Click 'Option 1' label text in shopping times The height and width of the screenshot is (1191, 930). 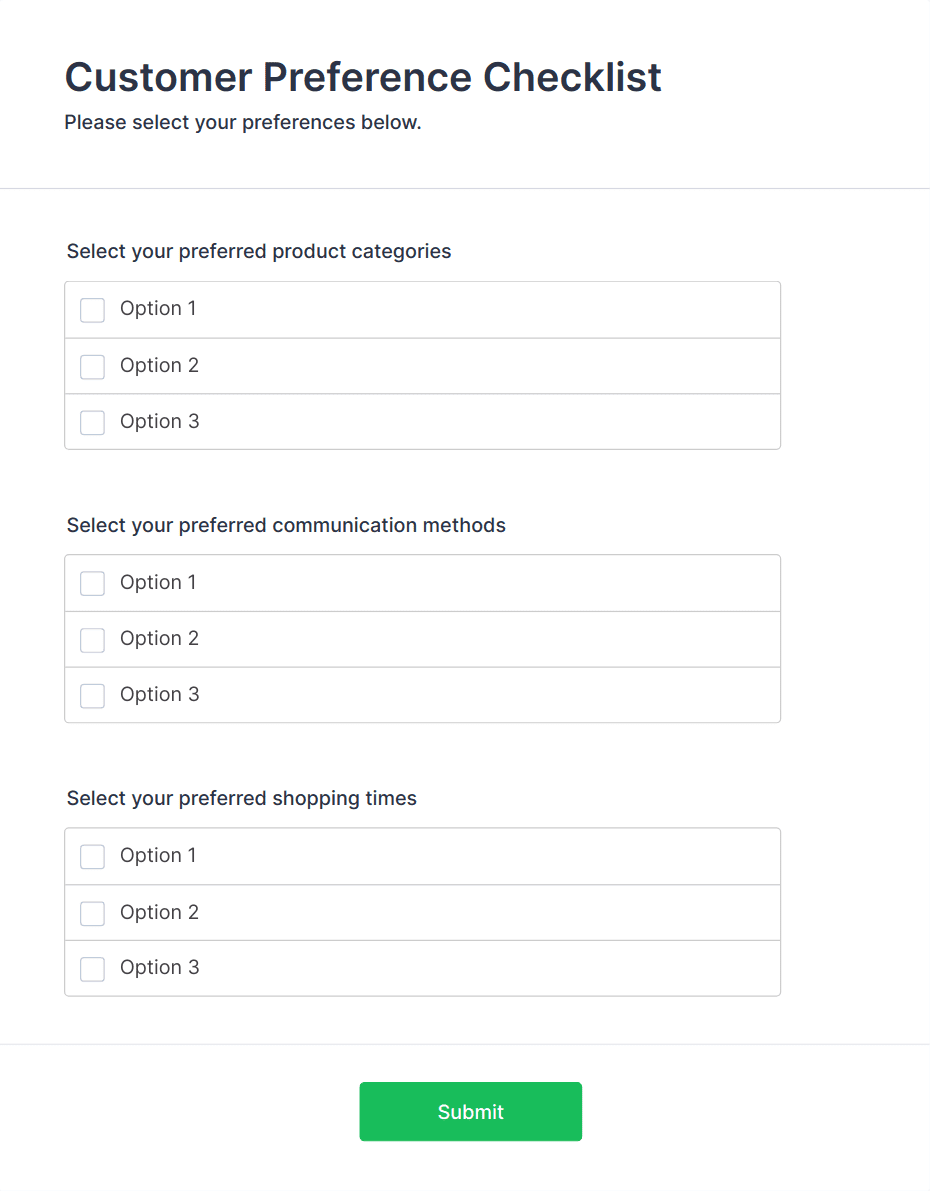pos(158,855)
